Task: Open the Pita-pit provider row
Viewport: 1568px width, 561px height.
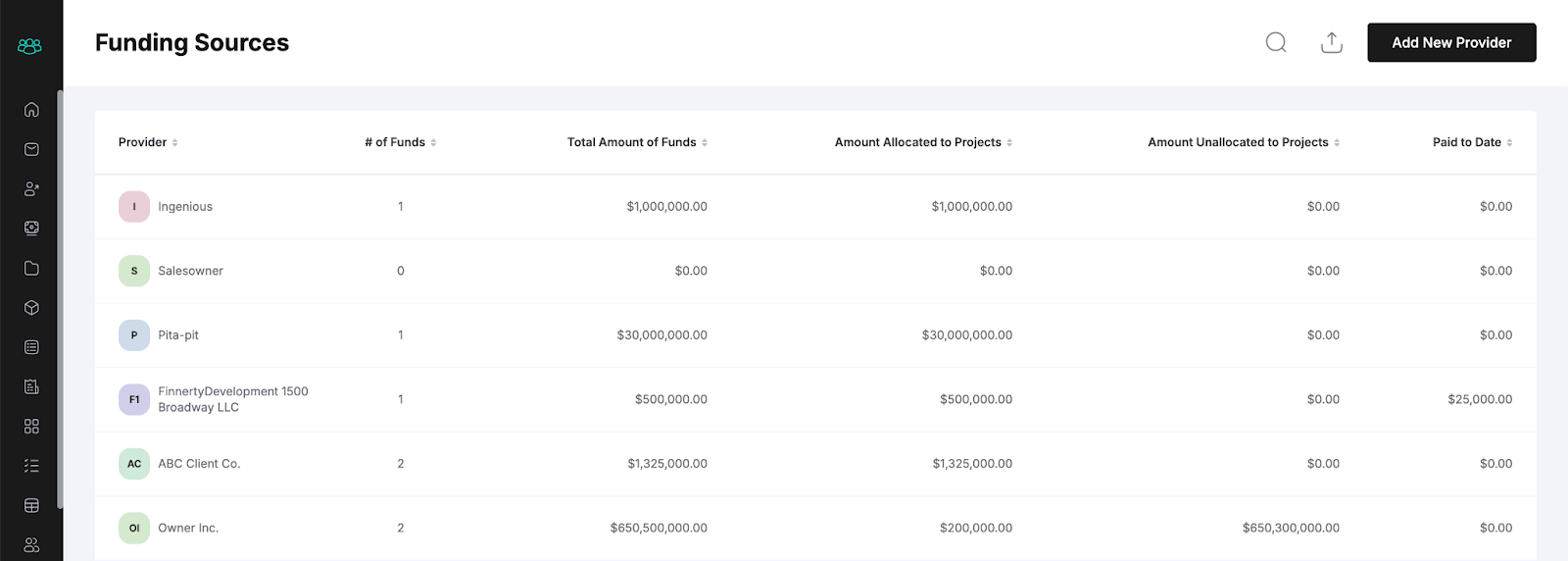Action: coord(815,335)
